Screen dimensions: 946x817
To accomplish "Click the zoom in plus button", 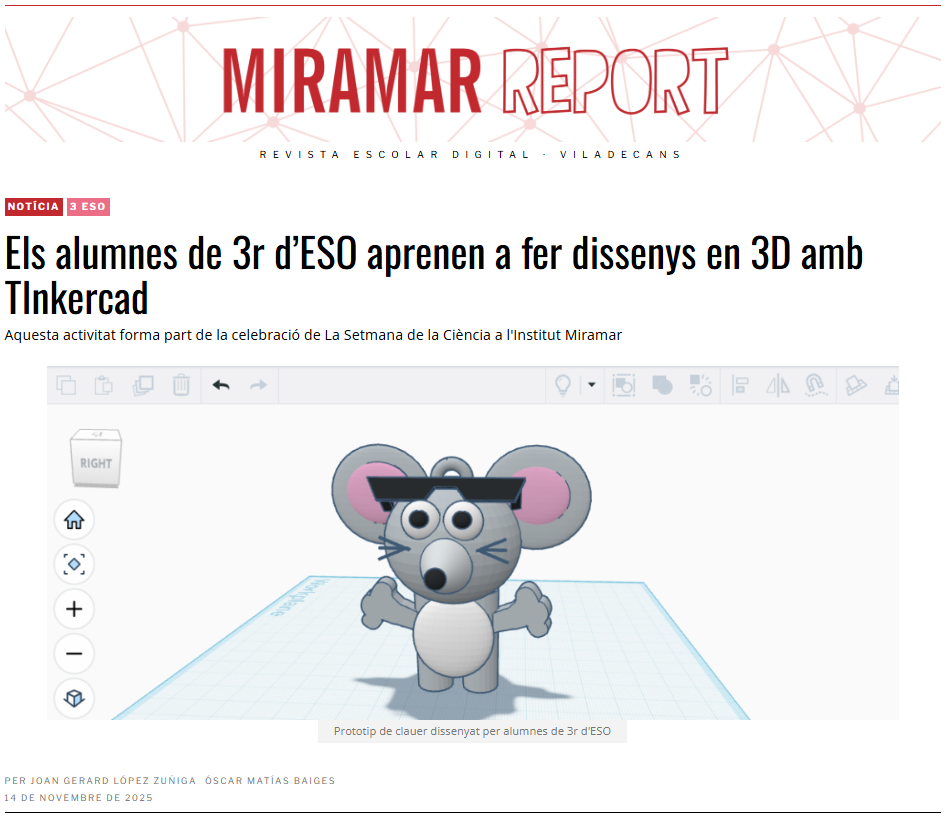I will [74, 609].
